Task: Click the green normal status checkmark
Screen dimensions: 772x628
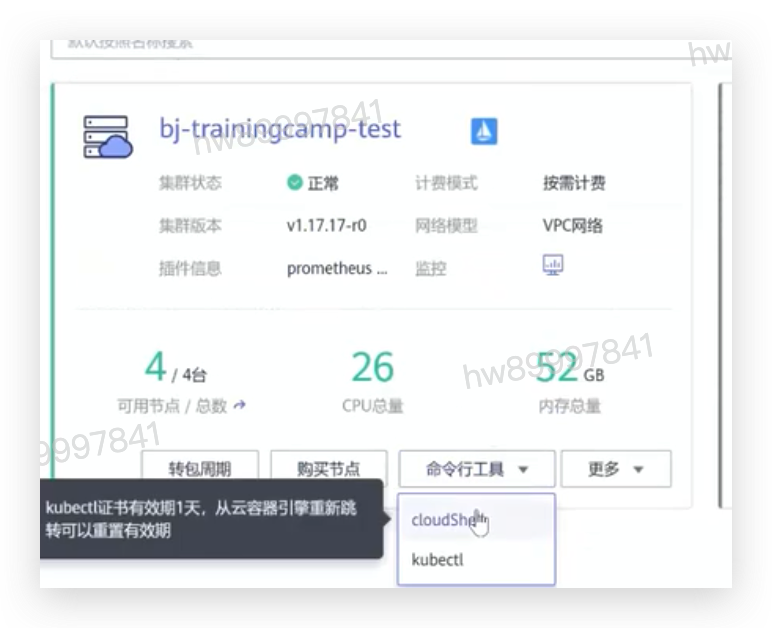Action: [x=294, y=183]
